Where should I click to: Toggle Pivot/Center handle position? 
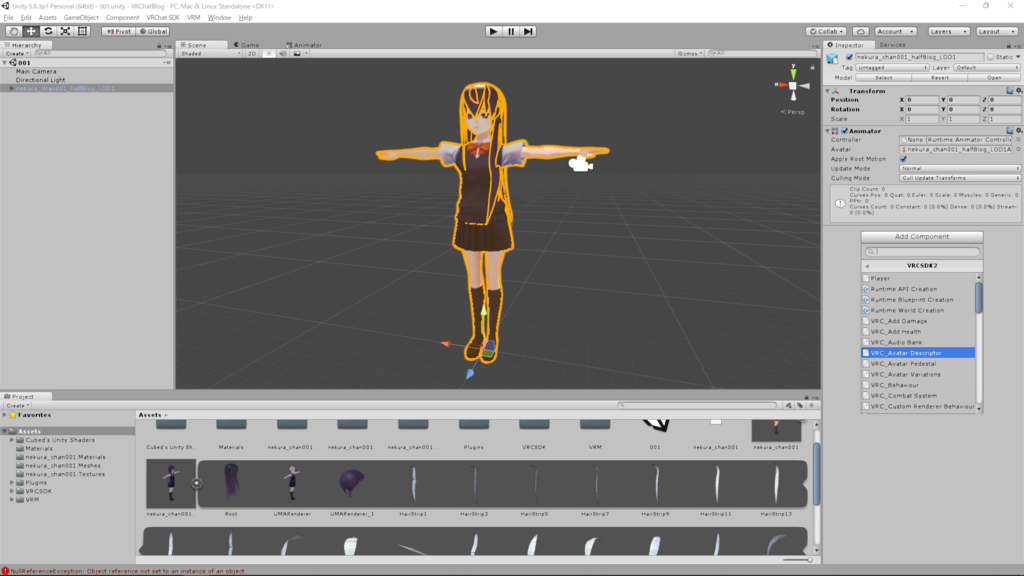point(119,31)
